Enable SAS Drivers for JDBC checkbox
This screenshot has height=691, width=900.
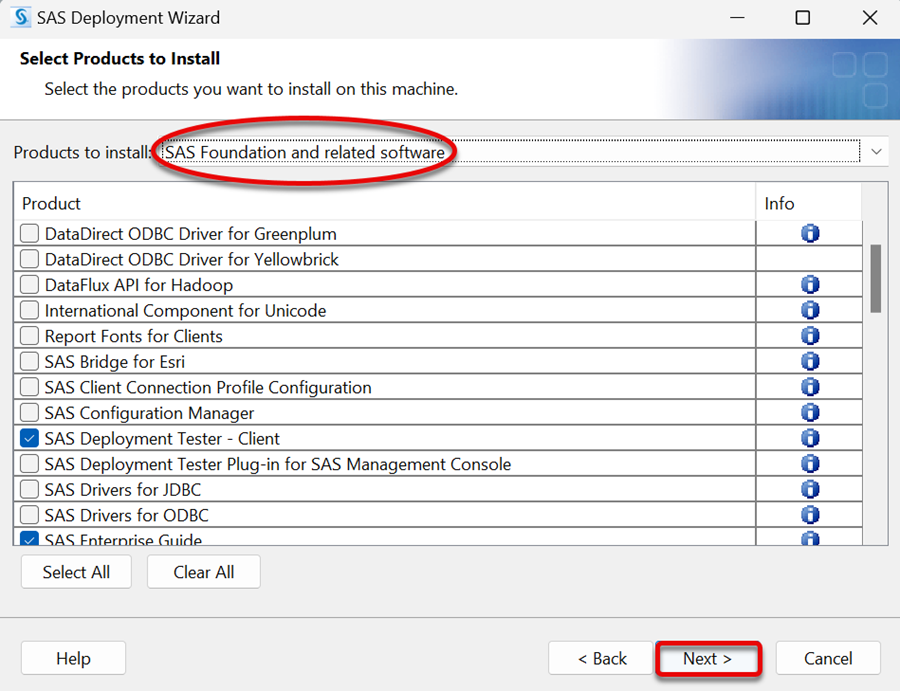tap(29, 490)
